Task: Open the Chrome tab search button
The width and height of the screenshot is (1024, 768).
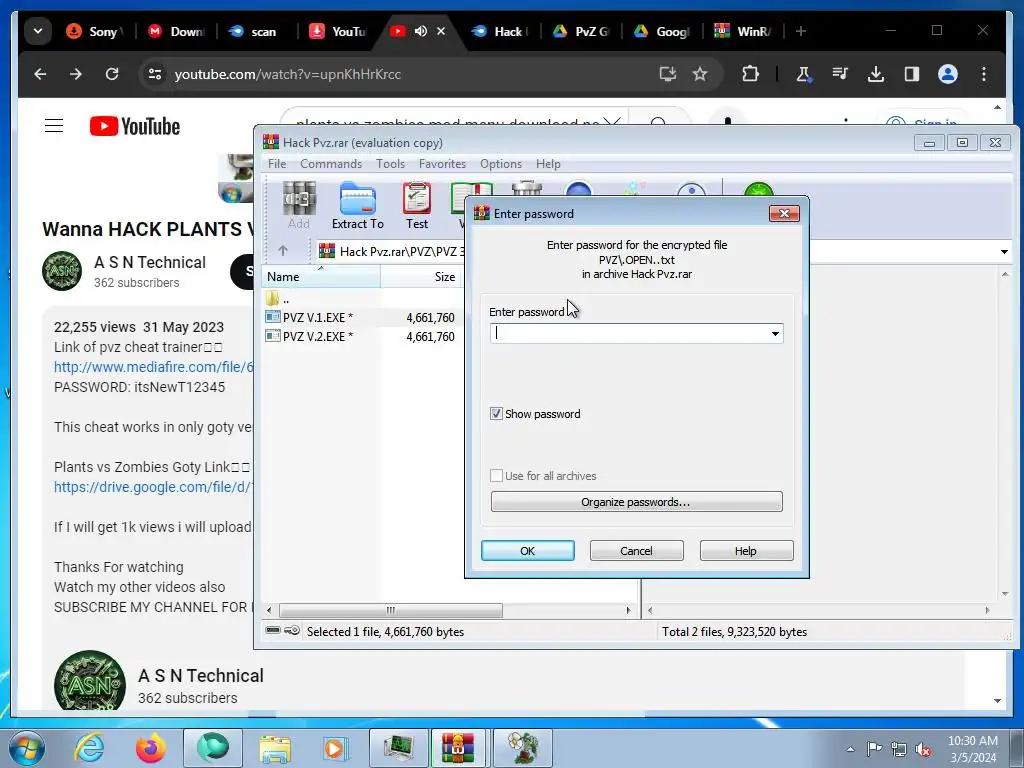Action: coord(38,31)
